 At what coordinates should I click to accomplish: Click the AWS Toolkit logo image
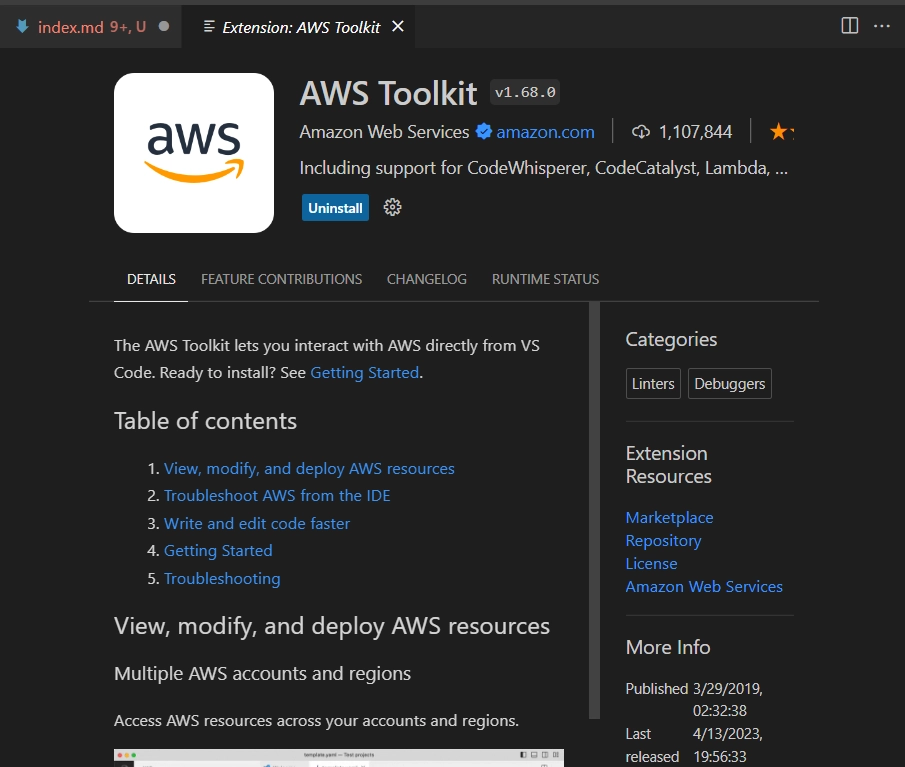pos(194,153)
